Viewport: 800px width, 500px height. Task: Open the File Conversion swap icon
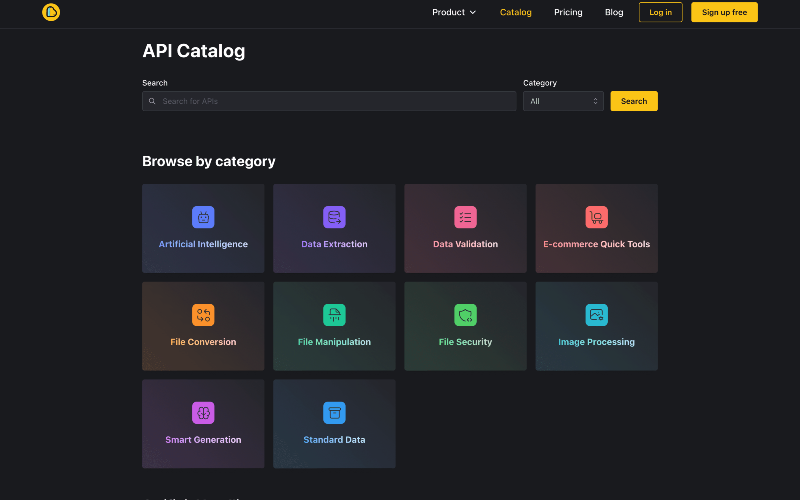203,315
